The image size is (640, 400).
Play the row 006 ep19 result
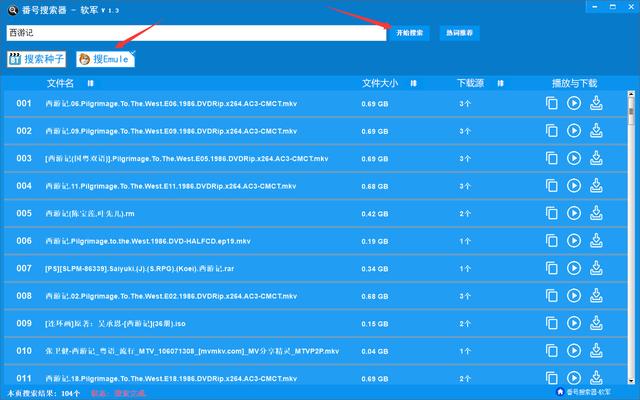pos(574,241)
